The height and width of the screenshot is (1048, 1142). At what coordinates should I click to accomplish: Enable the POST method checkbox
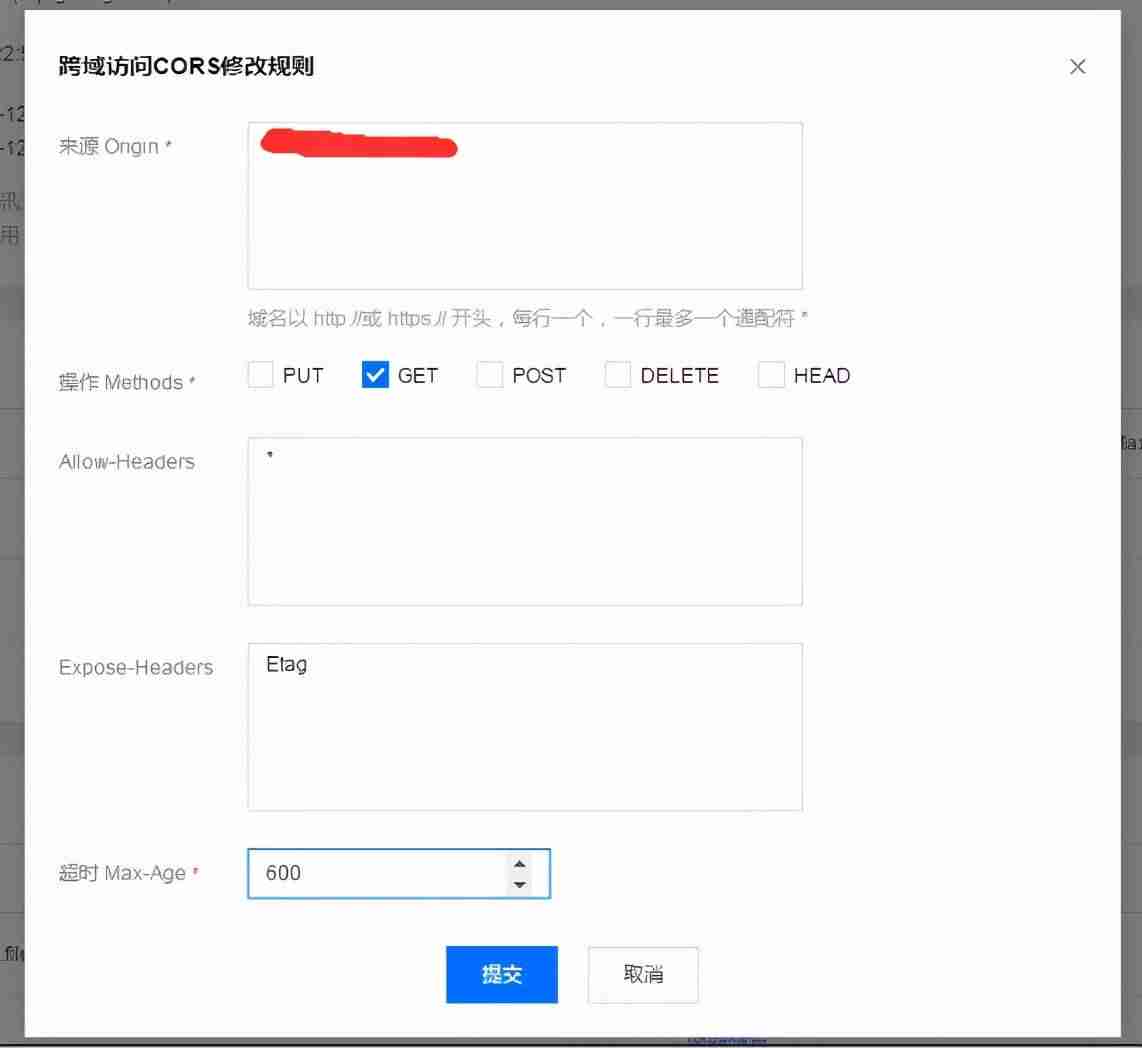click(489, 374)
